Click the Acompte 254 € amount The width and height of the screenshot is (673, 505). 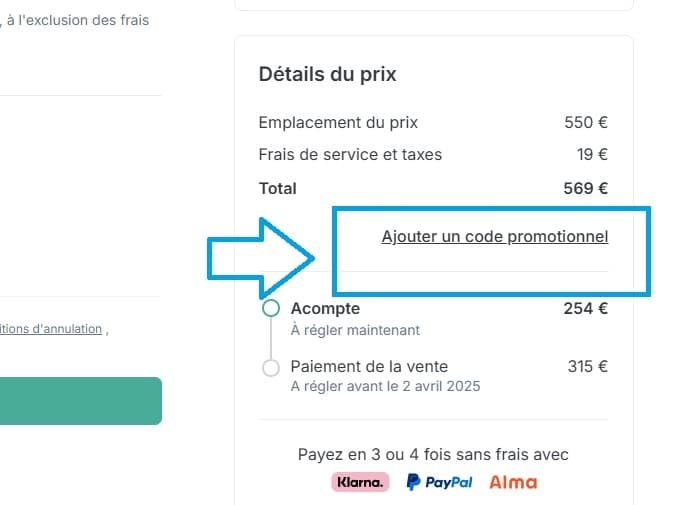coord(585,309)
